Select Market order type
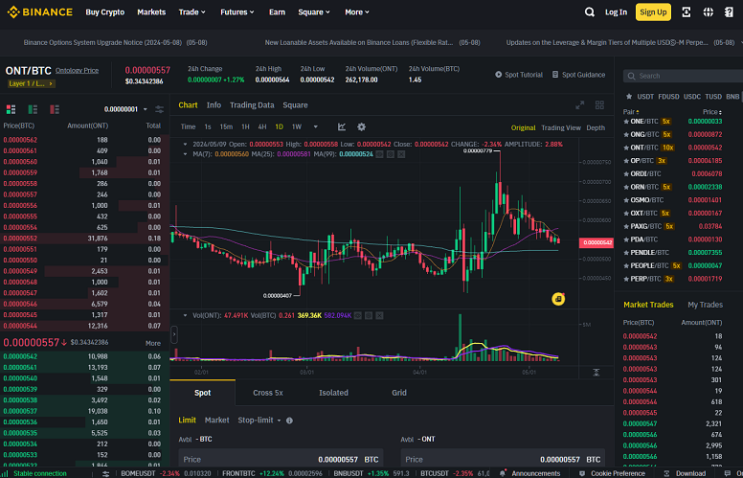This screenshot has height=478, width=743. coord(217,420)
